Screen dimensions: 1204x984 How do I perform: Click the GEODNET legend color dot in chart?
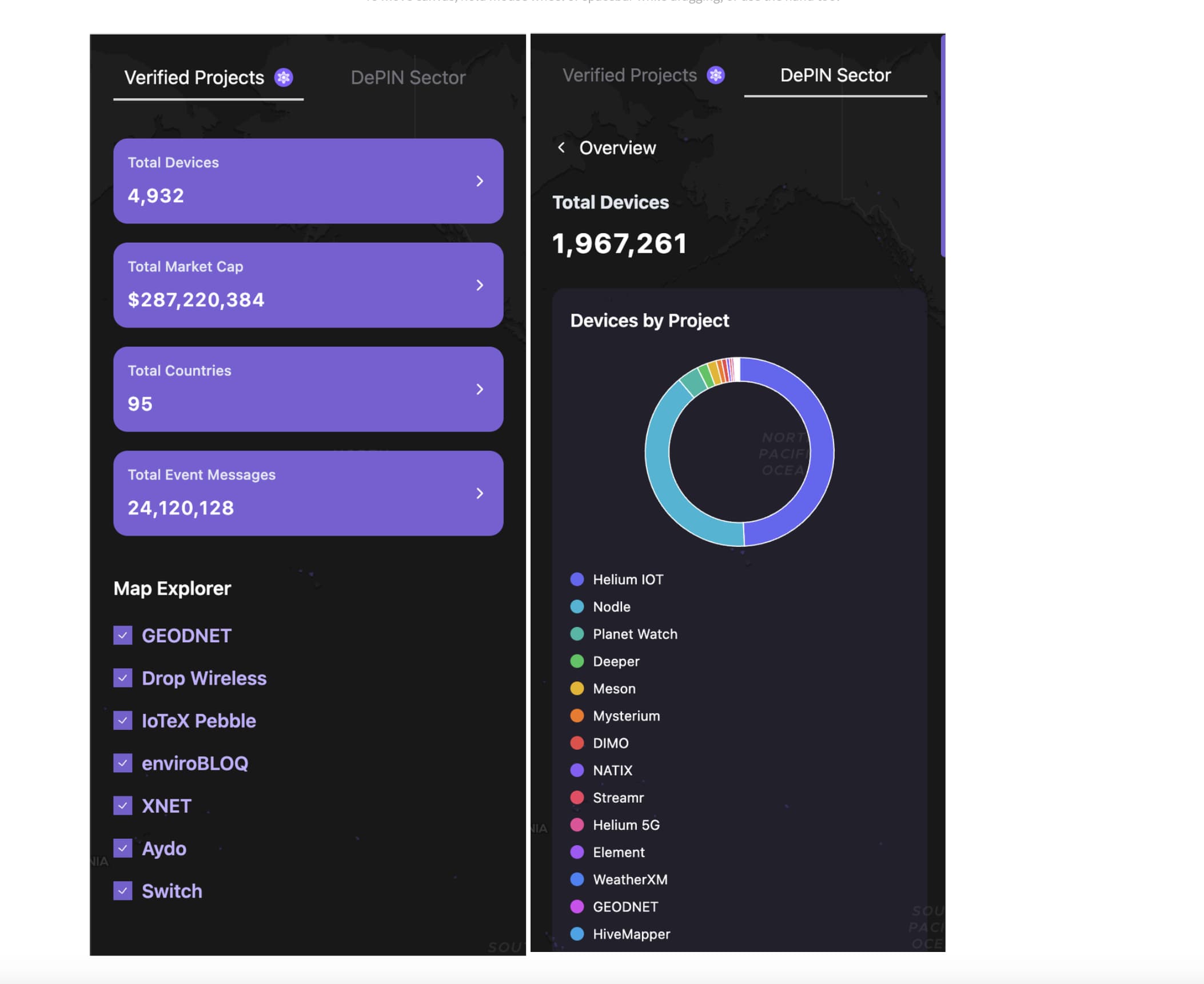(577, 907)
